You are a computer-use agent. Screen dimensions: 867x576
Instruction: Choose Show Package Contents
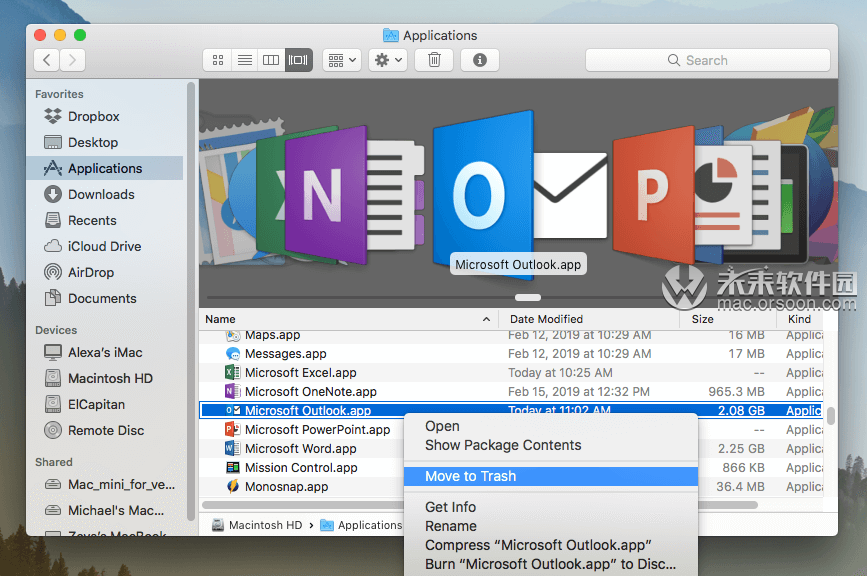551,445
